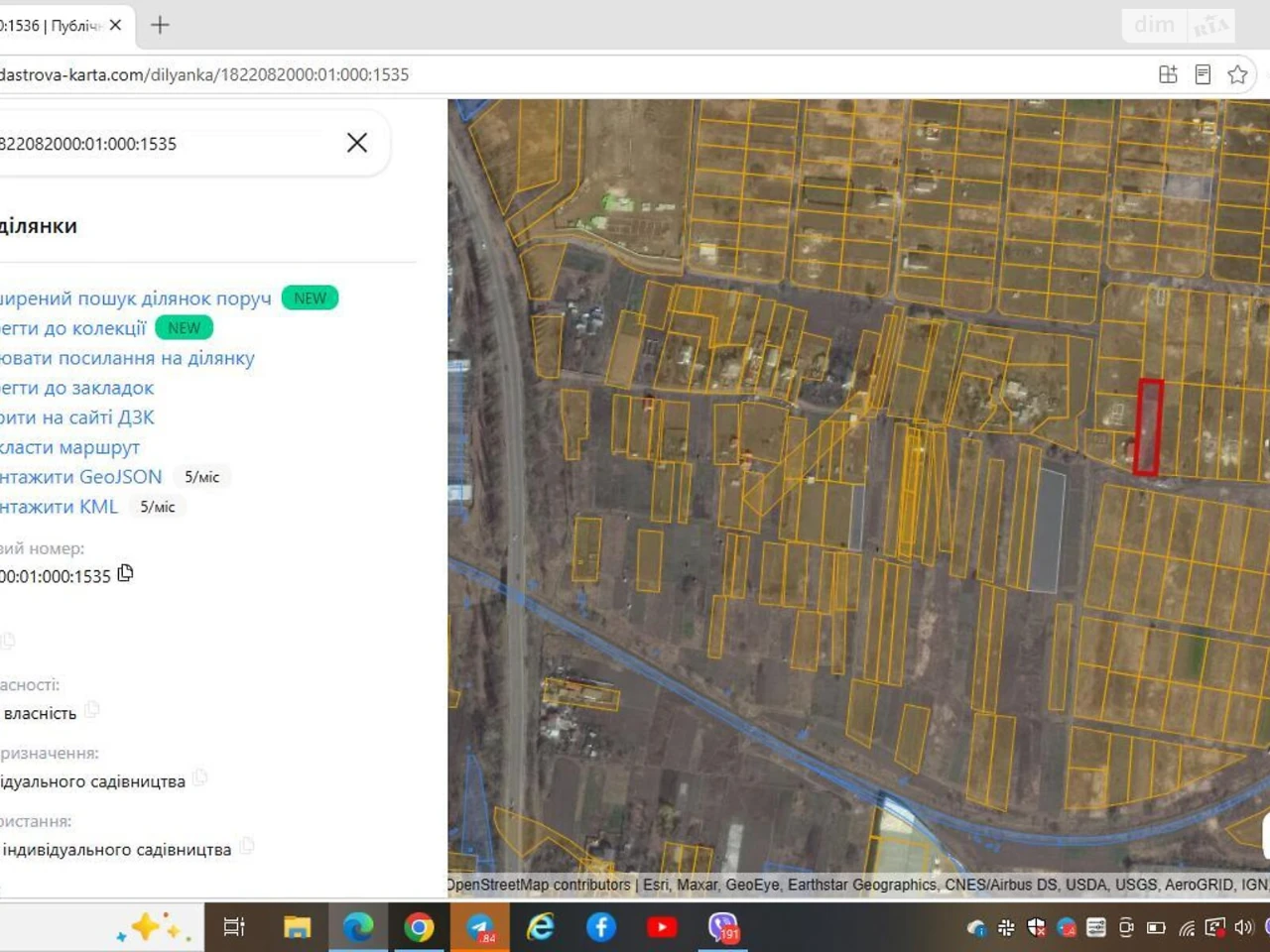Click the split screen icon in address bar
Screen dimensions: 1270x952
click(1168, 74)
